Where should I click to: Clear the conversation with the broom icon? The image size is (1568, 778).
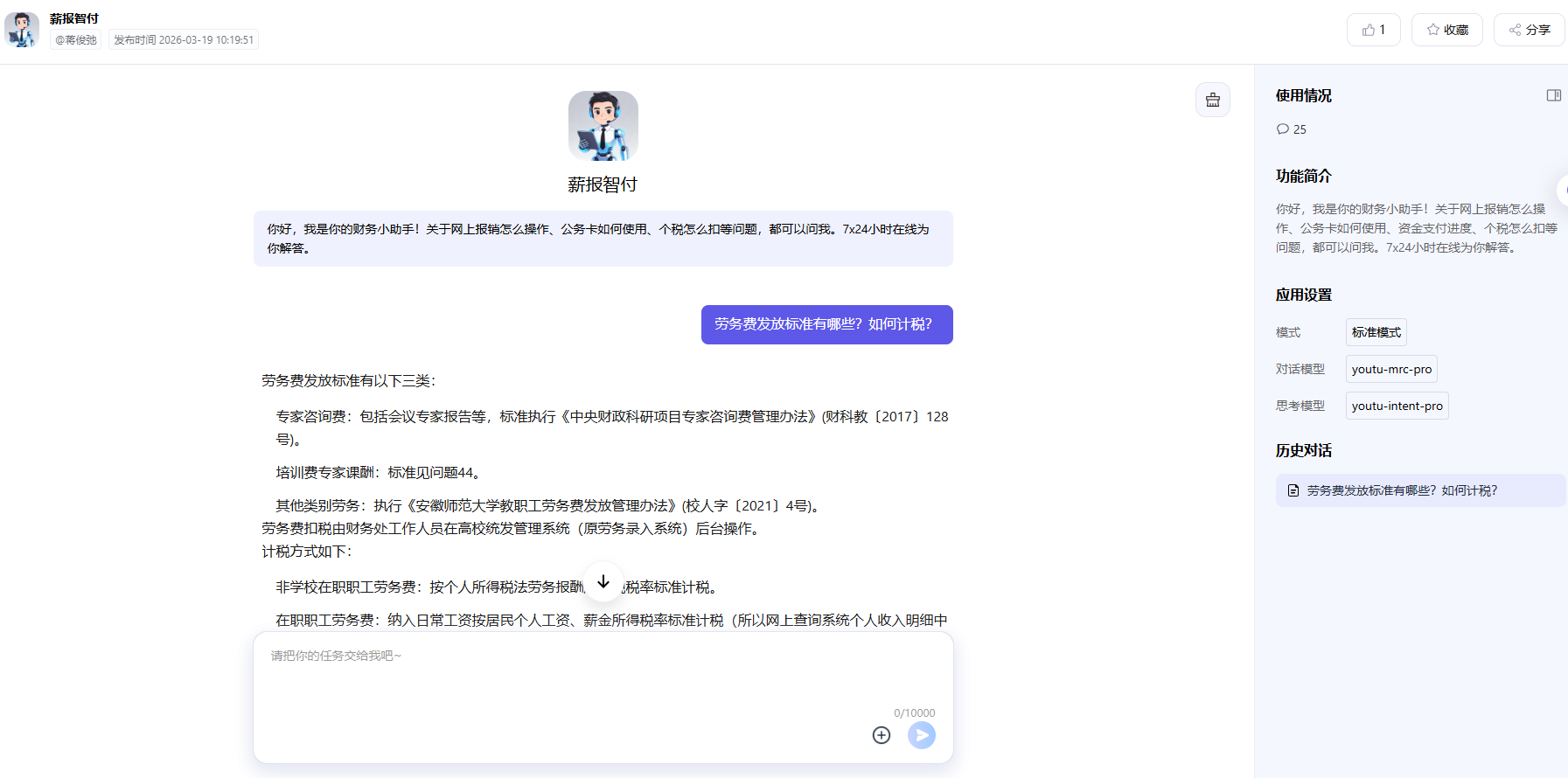point(1212,100)
